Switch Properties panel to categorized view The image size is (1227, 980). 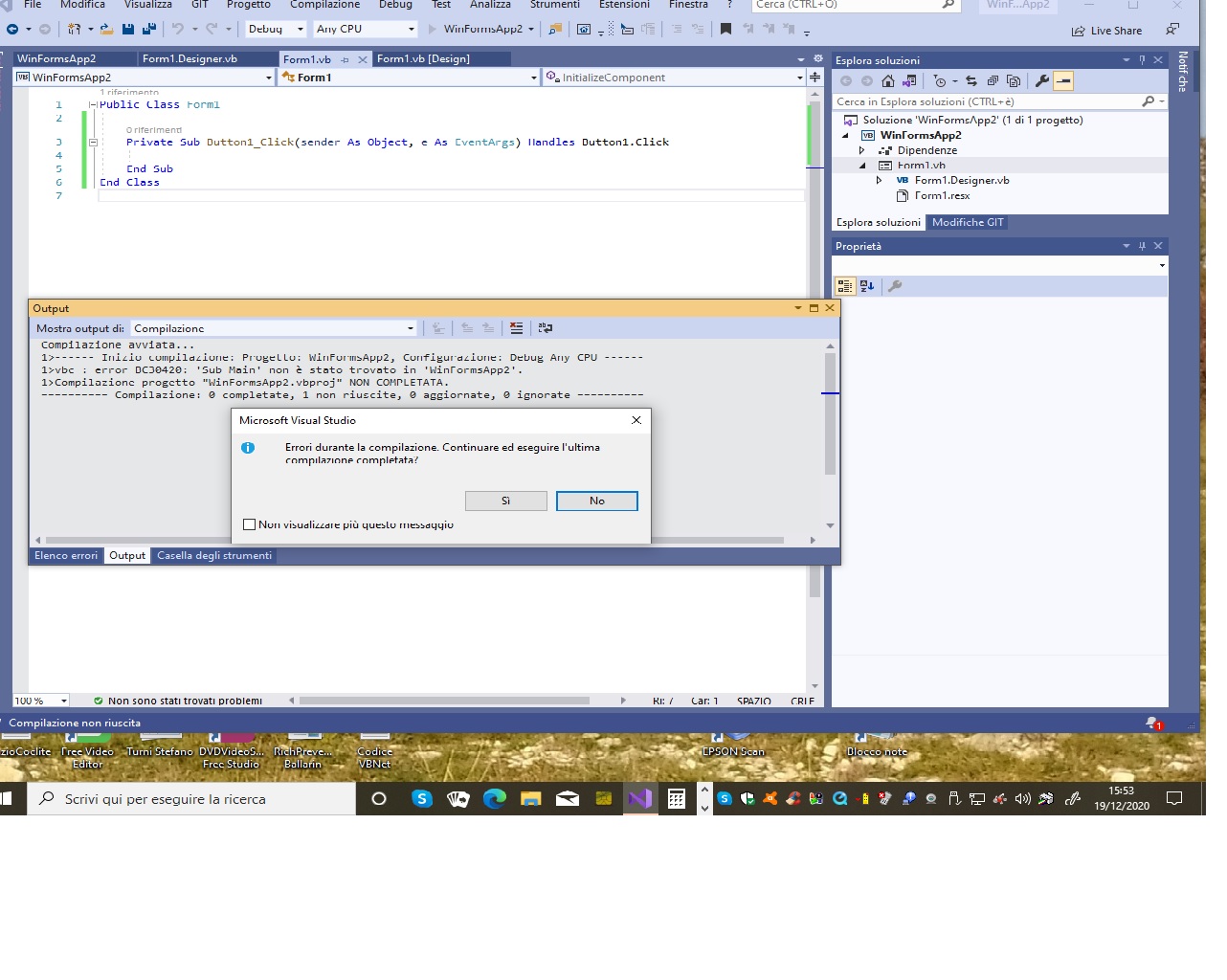845,285
